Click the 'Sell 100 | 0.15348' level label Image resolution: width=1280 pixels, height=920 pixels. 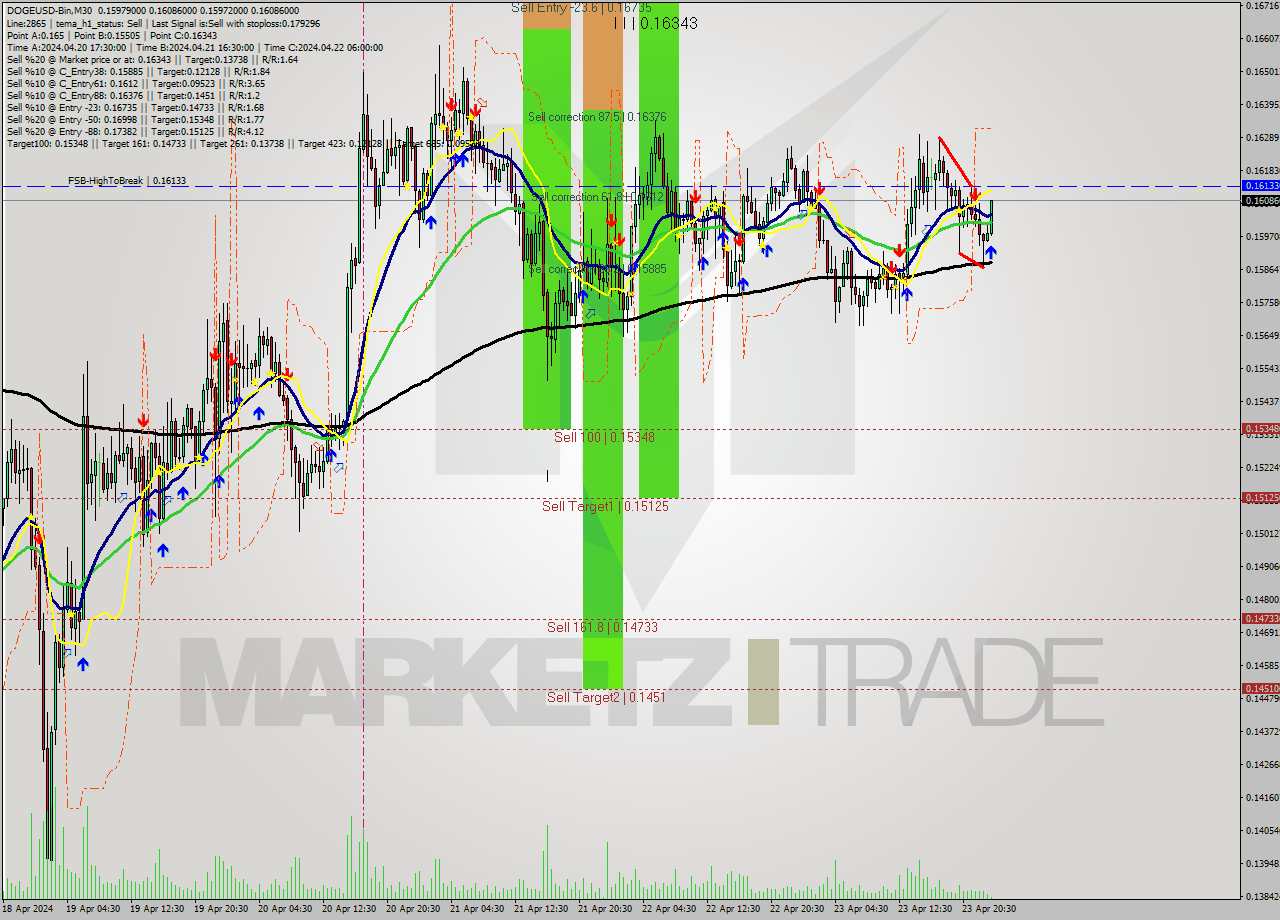tap(604, 437)
